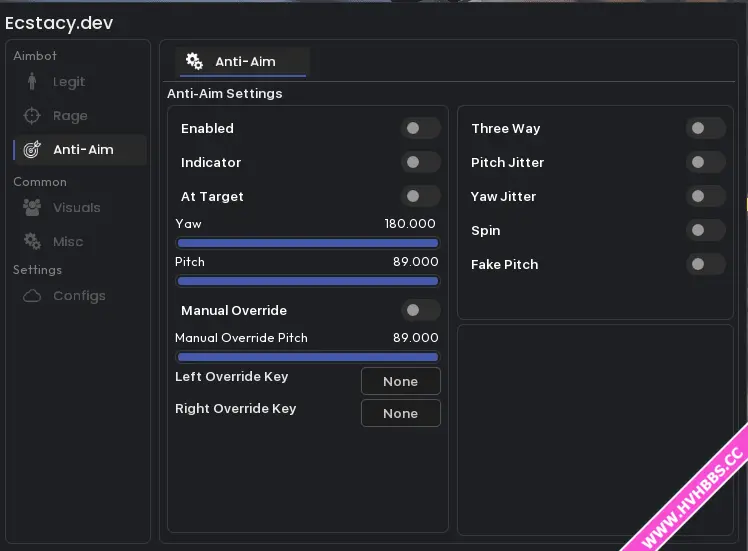Enable the Indicator toggle
This screenshot has width=748, height=551.
point(420,162)
